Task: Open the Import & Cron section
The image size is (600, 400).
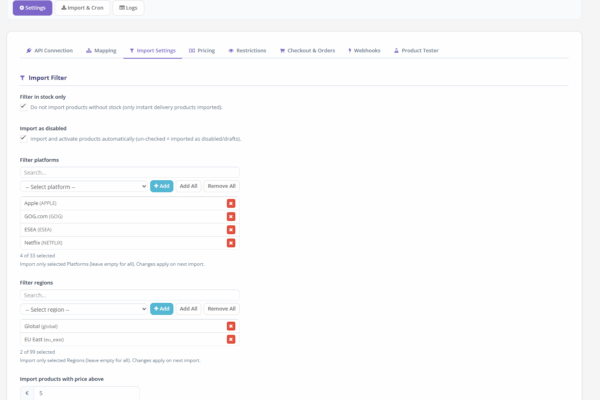Action: 82,8
